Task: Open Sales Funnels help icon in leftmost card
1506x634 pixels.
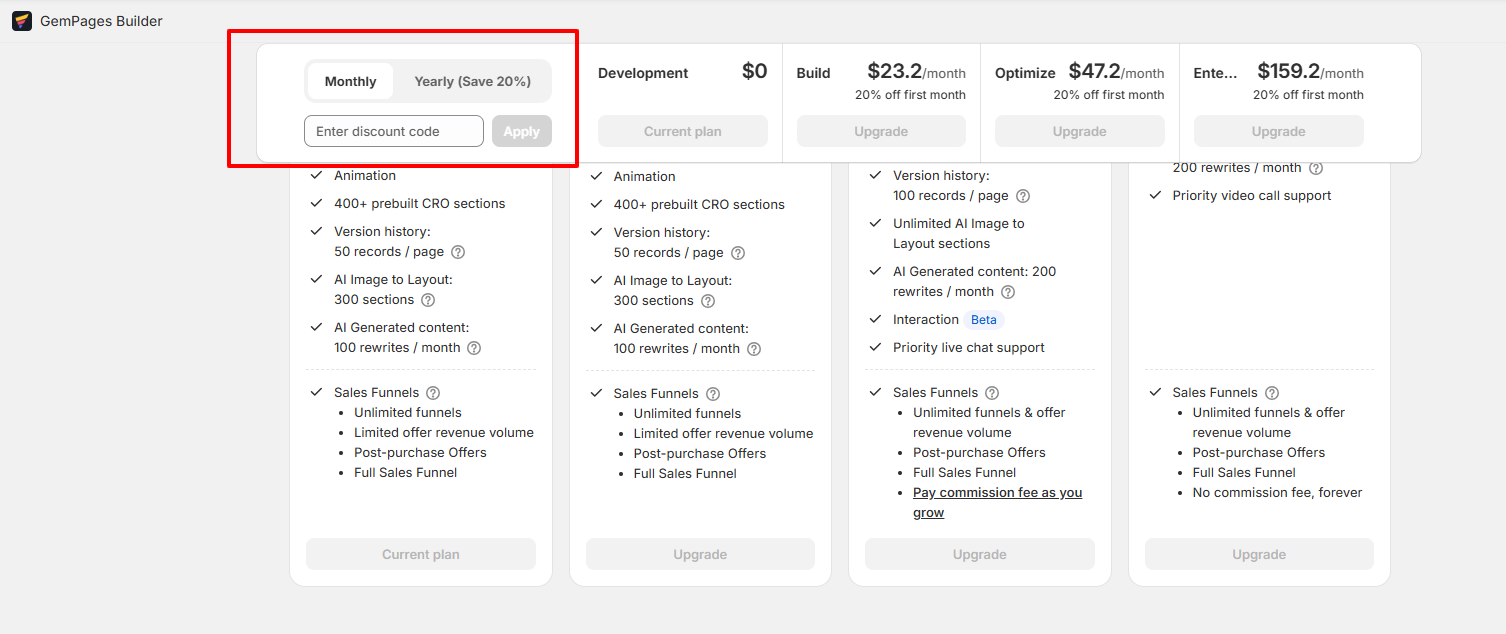Action: point(433,393)
